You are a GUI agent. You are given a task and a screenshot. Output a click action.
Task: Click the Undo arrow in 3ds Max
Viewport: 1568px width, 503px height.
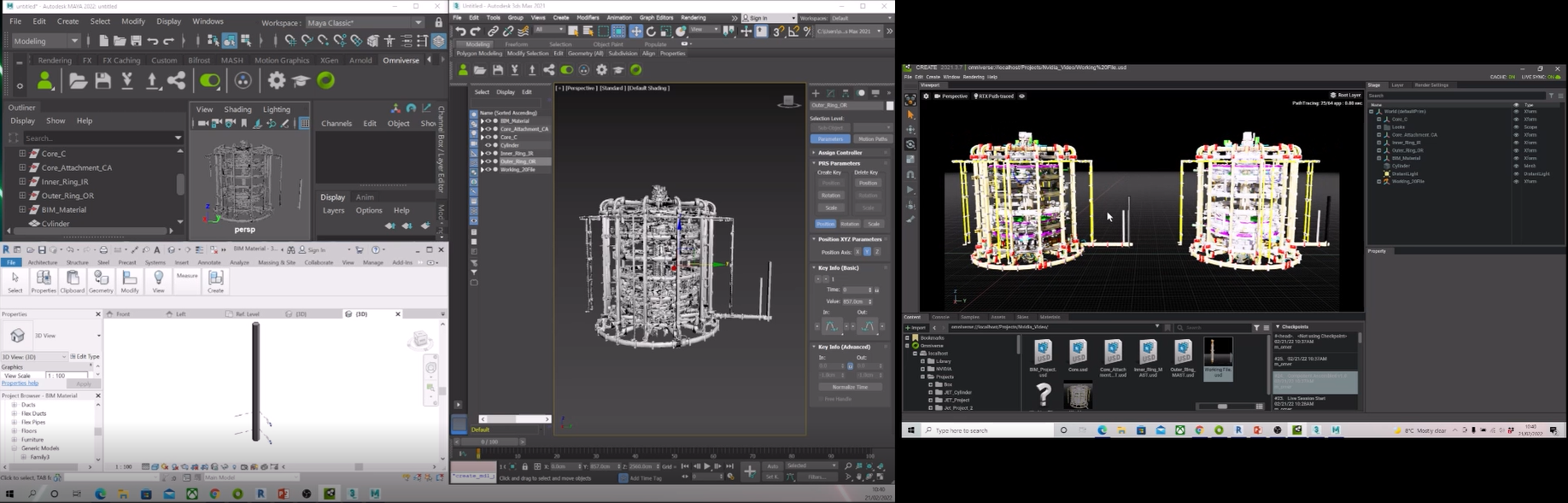point(461,32)
